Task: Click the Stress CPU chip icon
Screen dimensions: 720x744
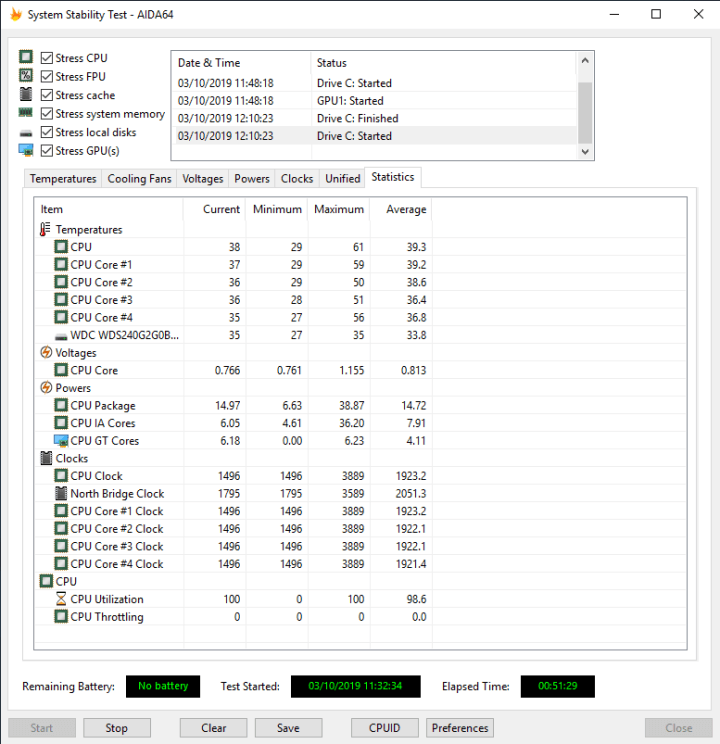Action: click(x=26, y=57)
